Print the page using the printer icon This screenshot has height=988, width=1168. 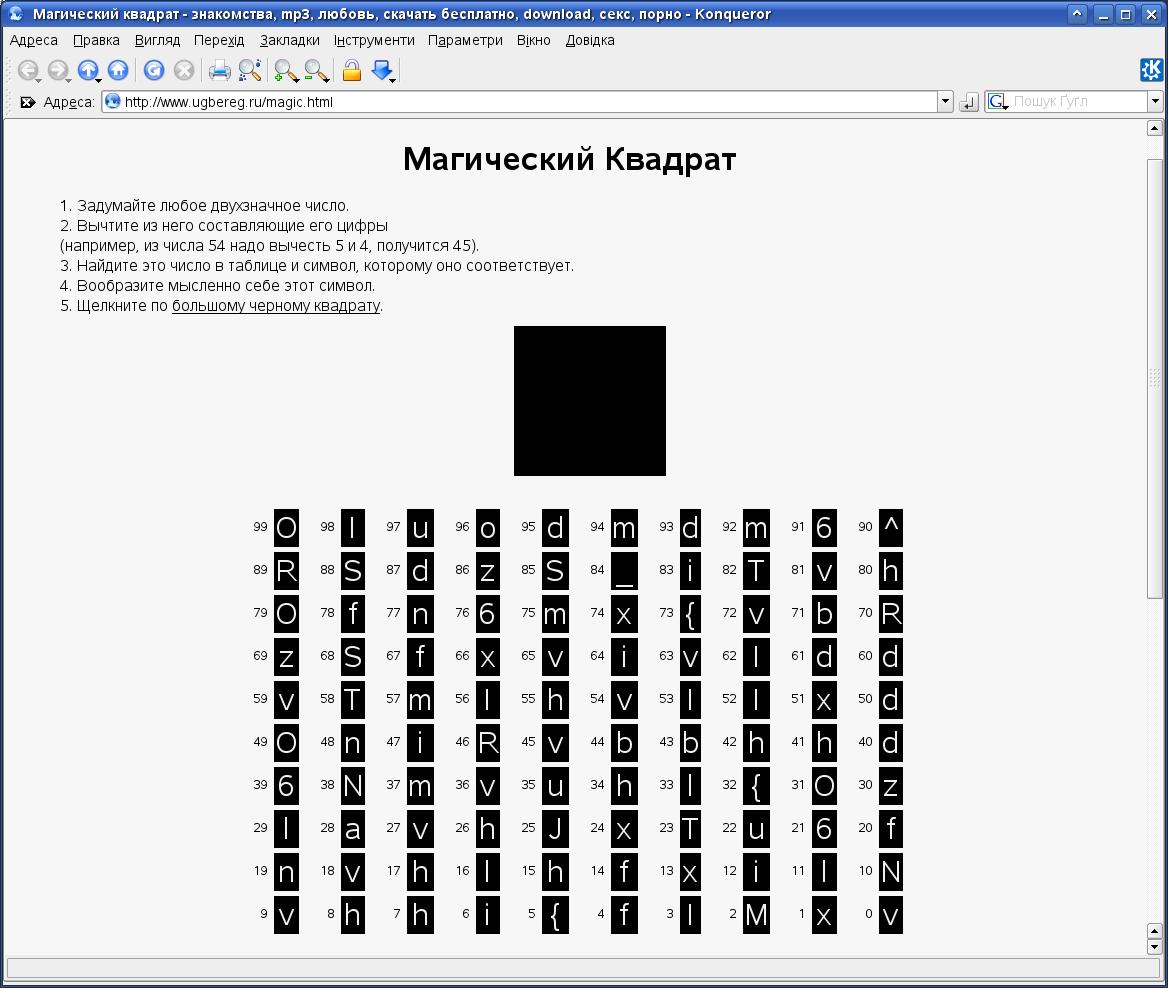tap(219, 70)
